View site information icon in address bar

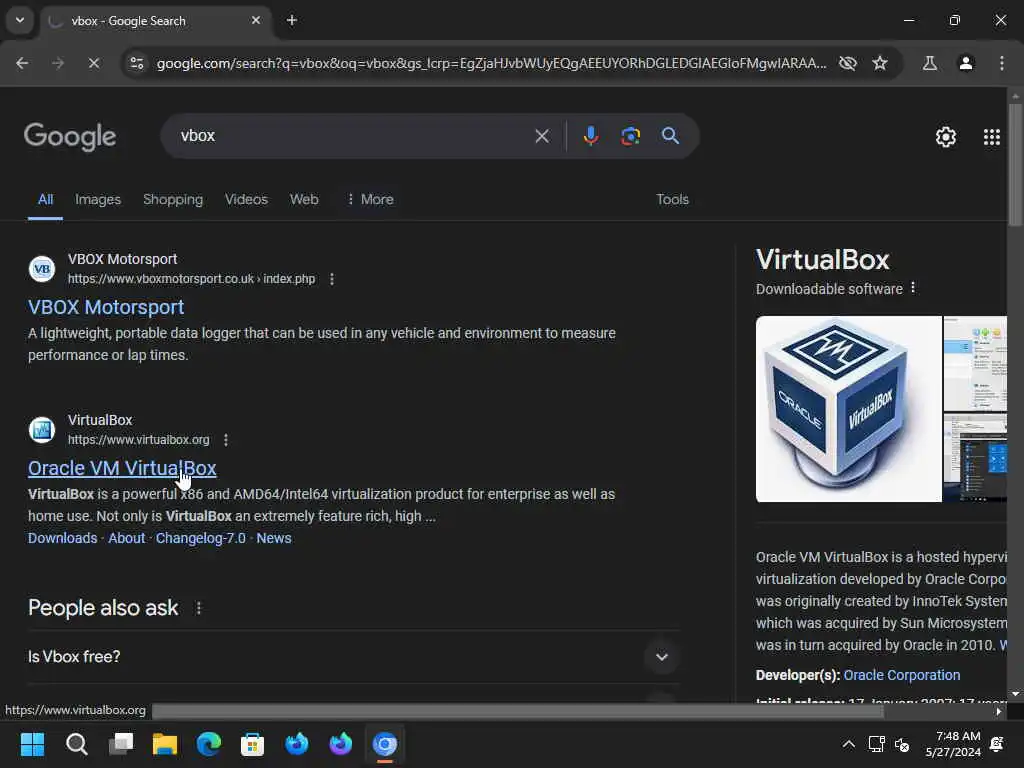[x=136, y=63]
